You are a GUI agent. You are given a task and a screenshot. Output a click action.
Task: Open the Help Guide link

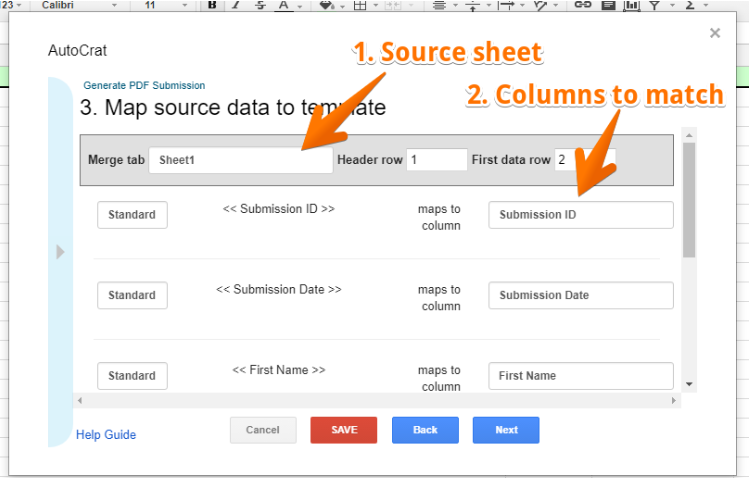106,434
